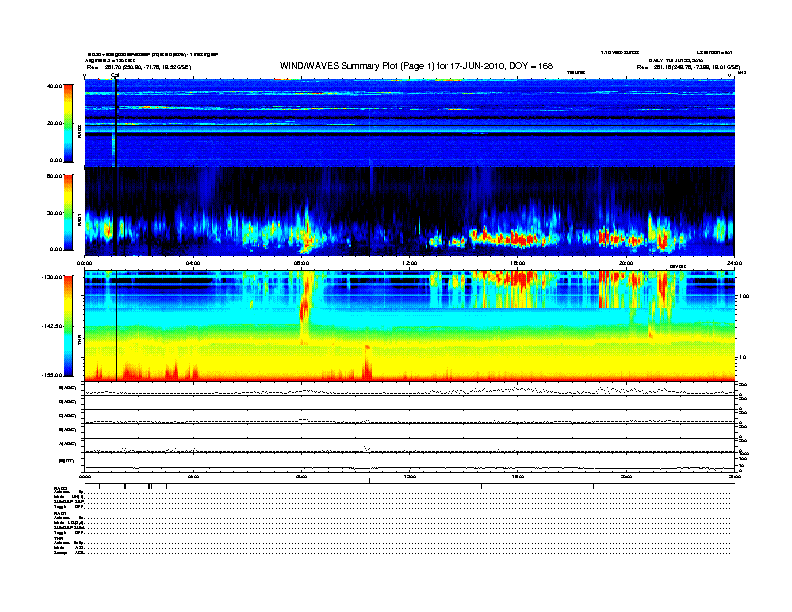Click the RAD1 heading in the status table

[60, 514]
